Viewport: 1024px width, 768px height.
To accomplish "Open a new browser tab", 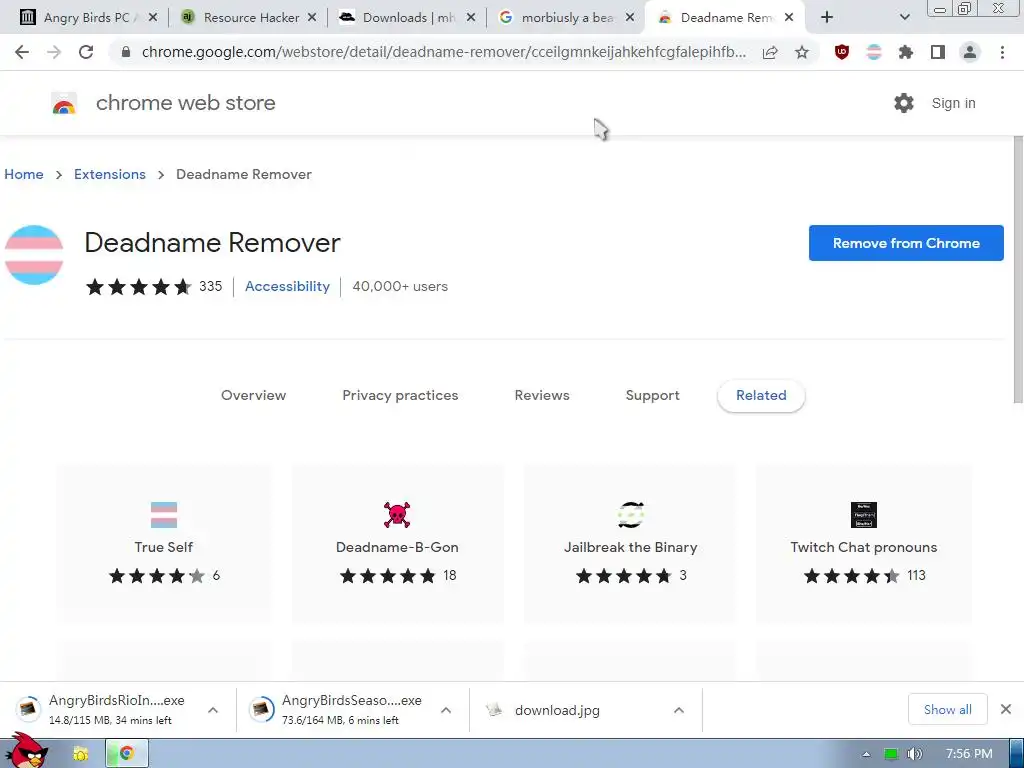I will point(827,18).
